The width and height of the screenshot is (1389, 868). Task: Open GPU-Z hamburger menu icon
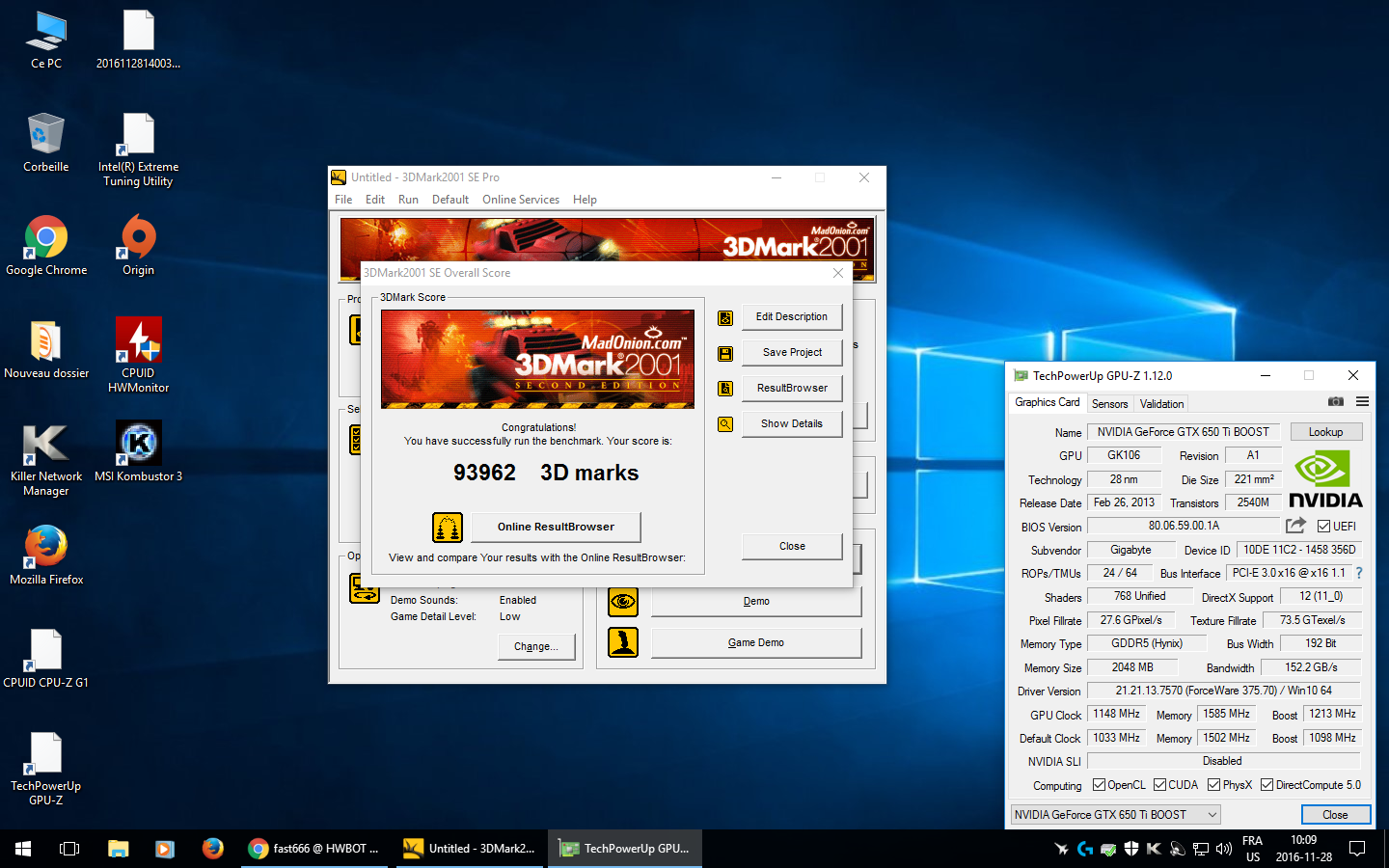[1362, 401]
